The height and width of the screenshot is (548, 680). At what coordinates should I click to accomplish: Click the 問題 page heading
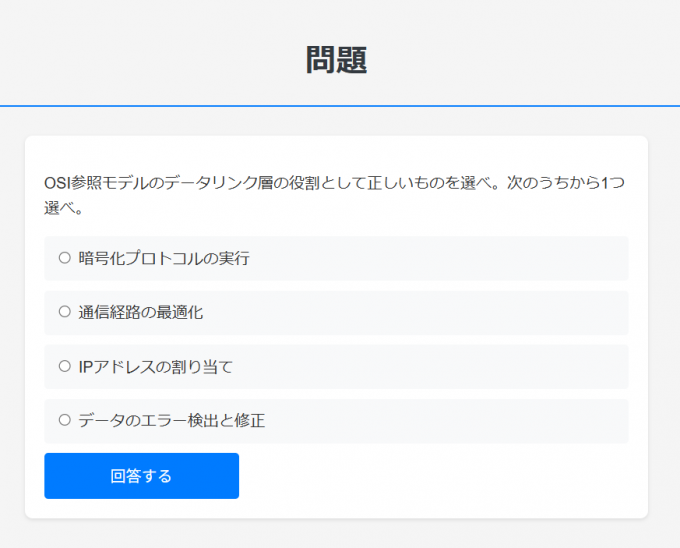click(337, 60)
